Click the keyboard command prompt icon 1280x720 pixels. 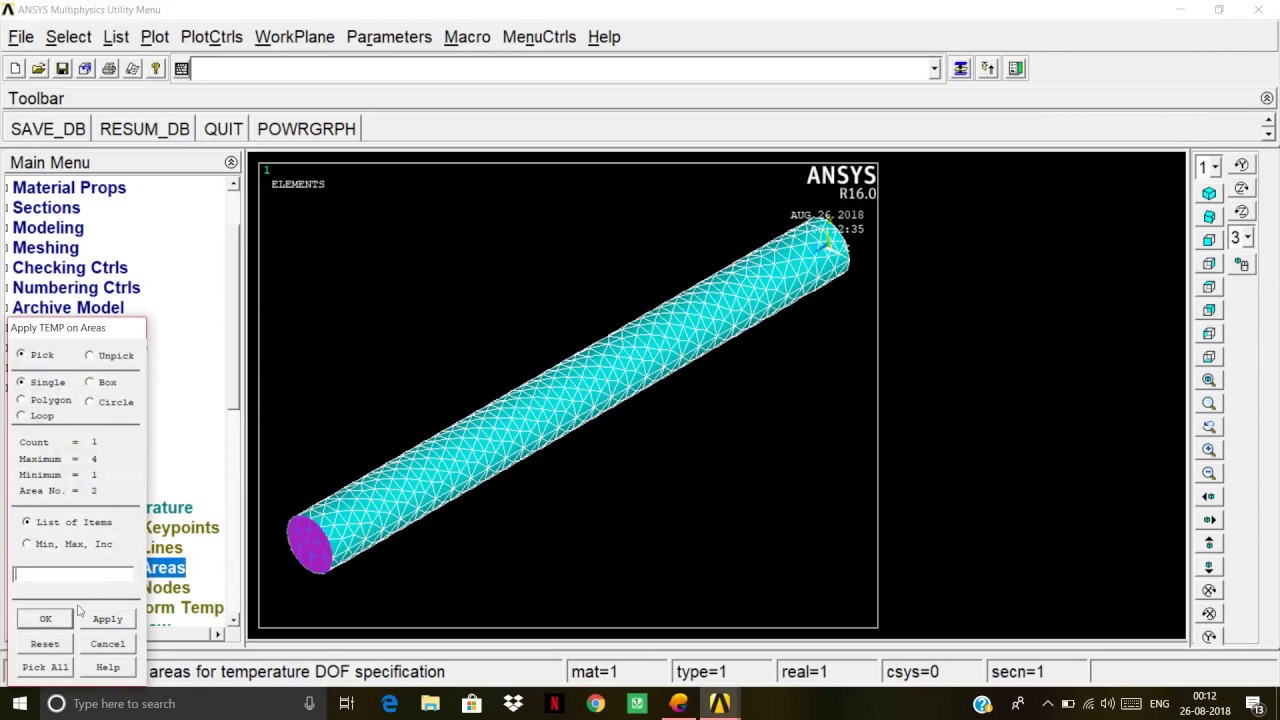181,68
